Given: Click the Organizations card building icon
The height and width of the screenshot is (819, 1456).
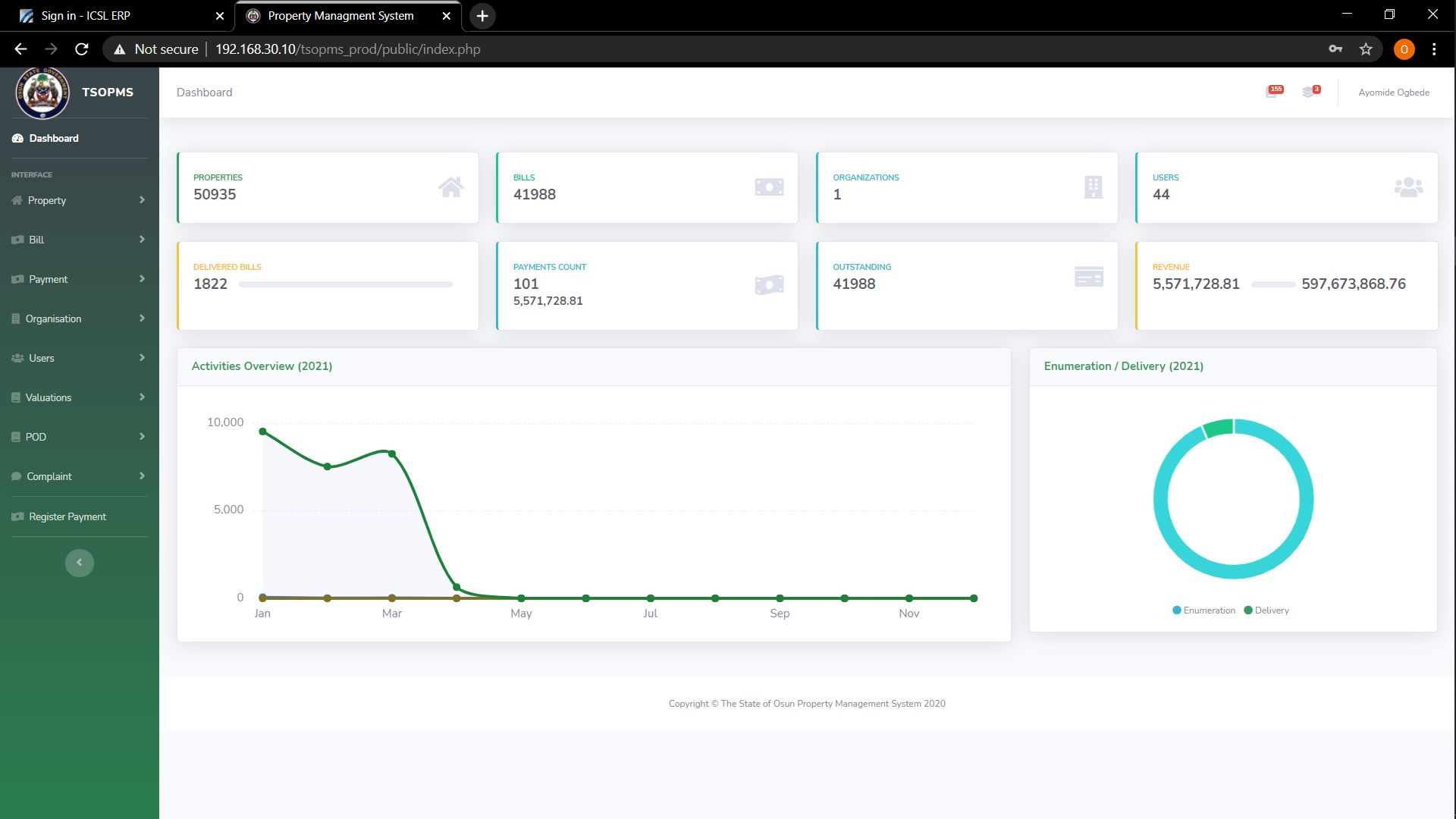Looking at the screenshot, I should click(x=1093, y=187).
